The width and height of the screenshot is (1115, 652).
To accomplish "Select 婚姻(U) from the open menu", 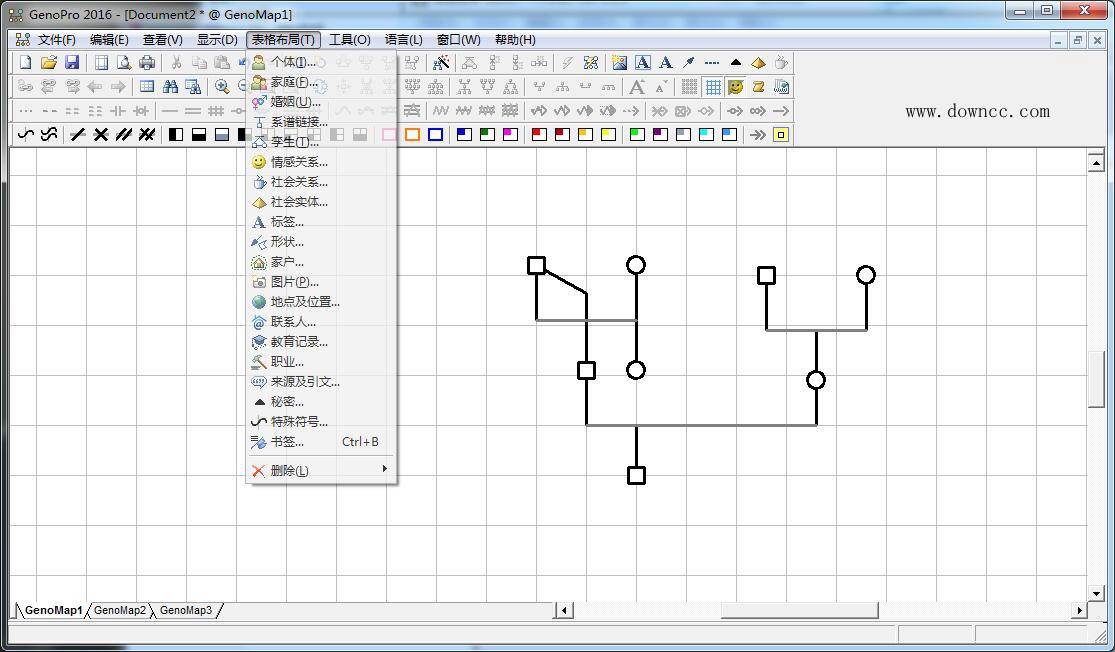I will click(x=290, y=101).
